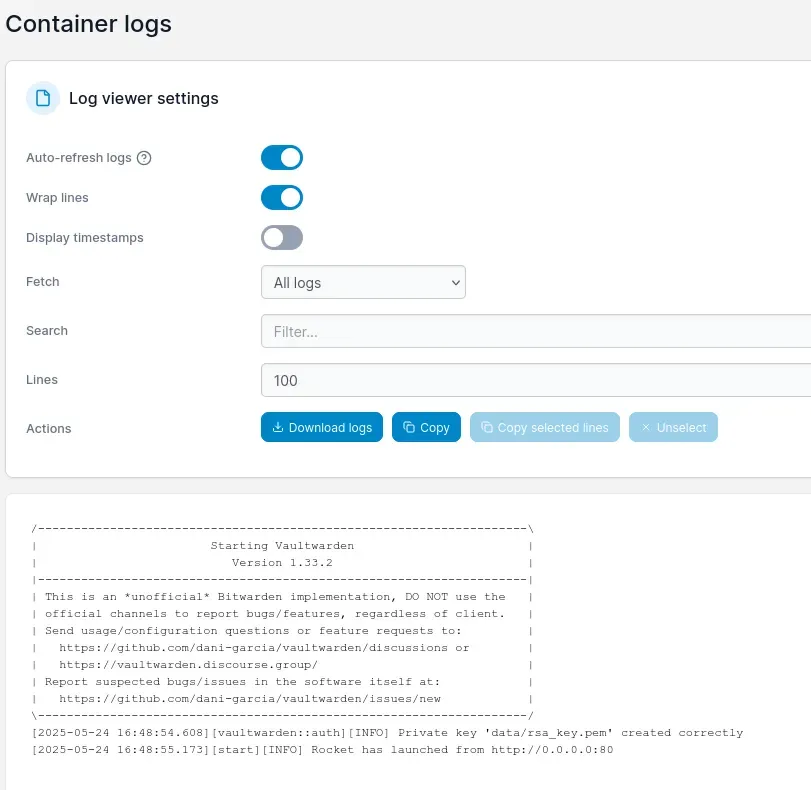
Task: Click the Download logs button
Action: (x=322, y=427)
